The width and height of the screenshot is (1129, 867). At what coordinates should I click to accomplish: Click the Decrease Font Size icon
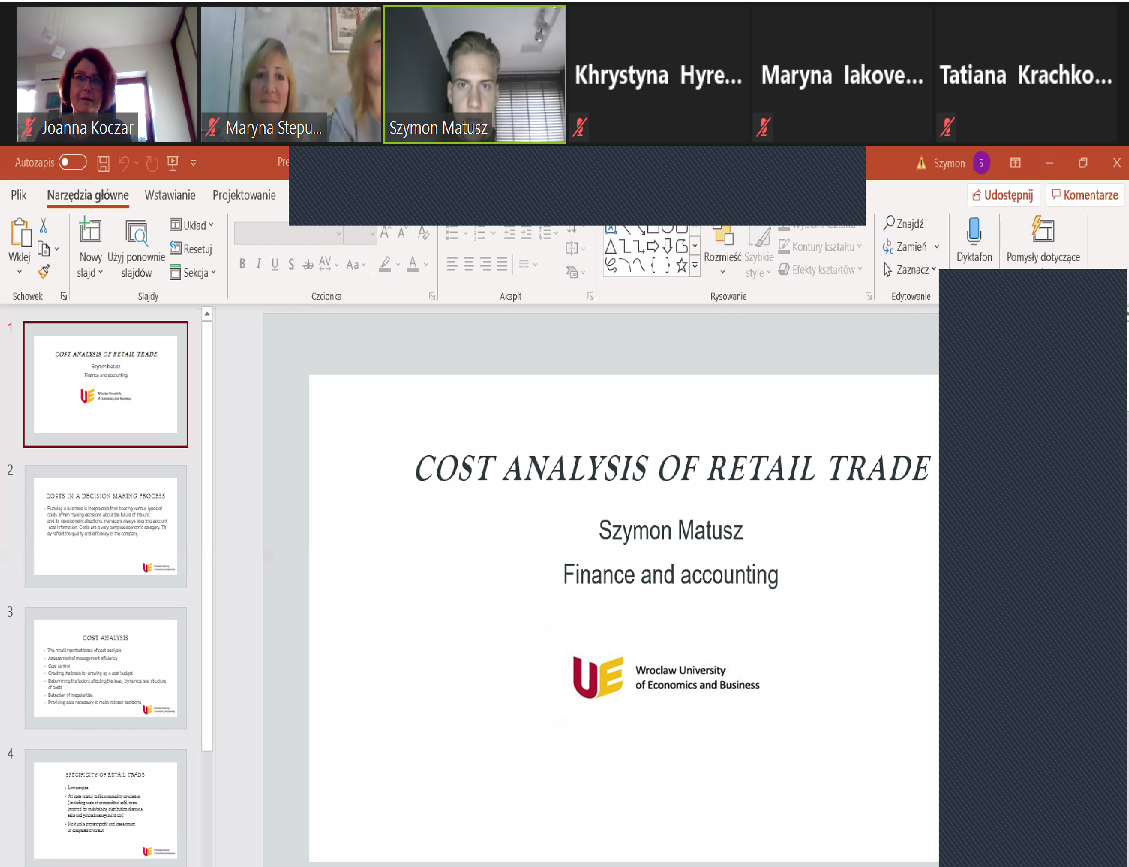[x=402, y=233]
